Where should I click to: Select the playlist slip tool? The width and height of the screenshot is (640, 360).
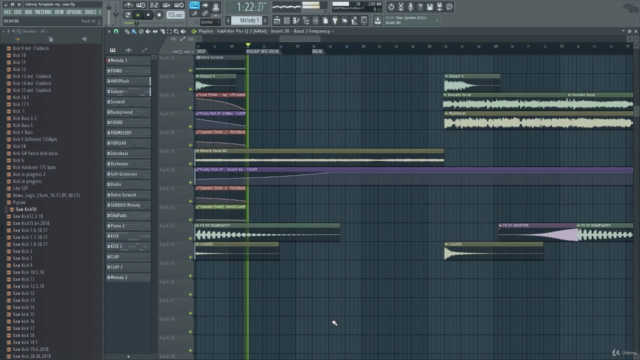[155, 31]
